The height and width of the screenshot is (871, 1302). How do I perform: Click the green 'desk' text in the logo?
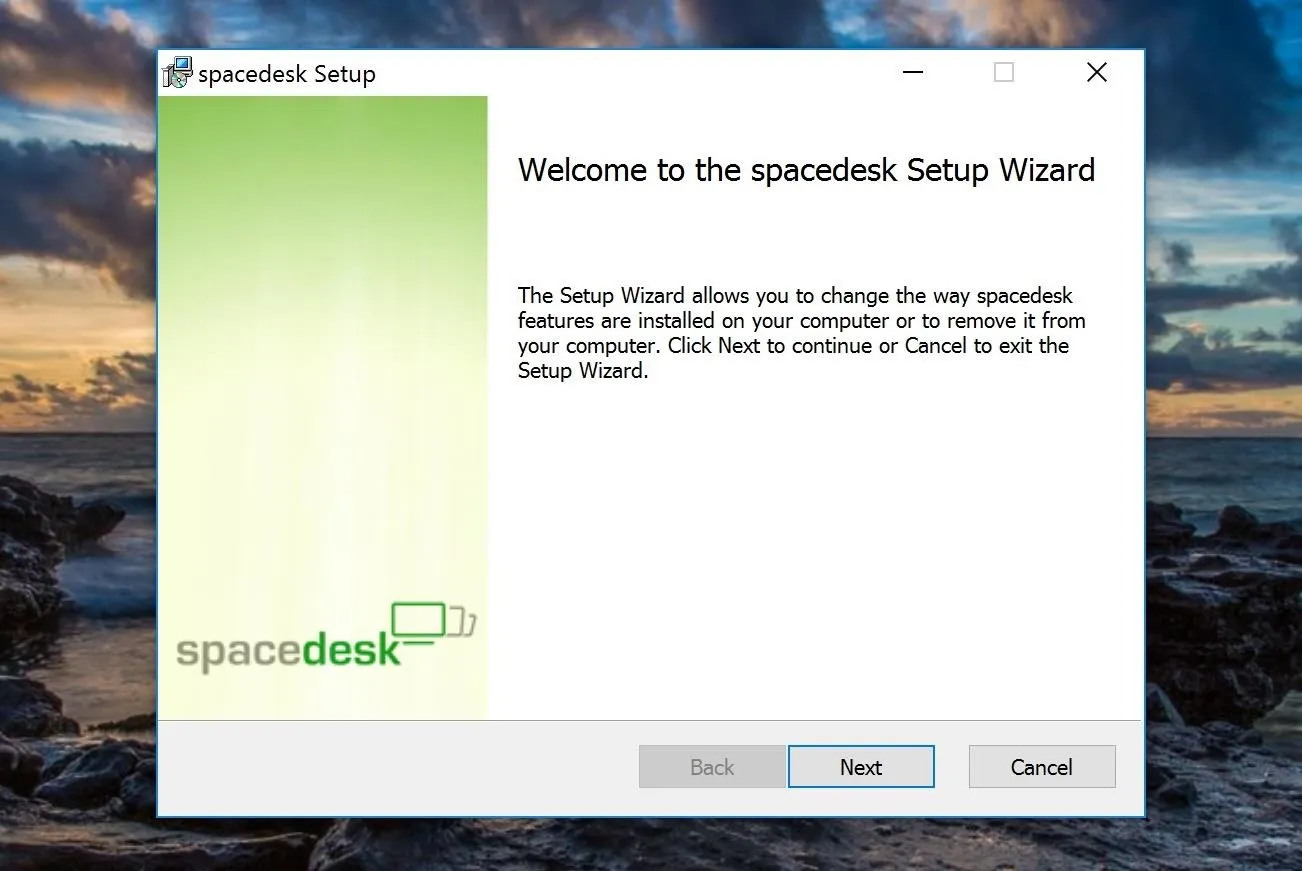[350, 648]
